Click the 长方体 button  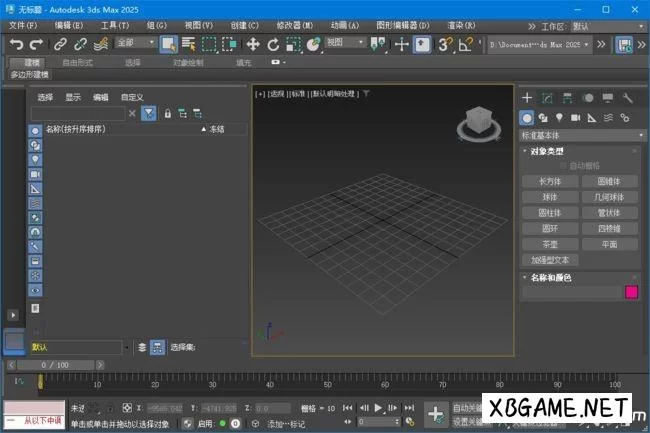[550, 182]
